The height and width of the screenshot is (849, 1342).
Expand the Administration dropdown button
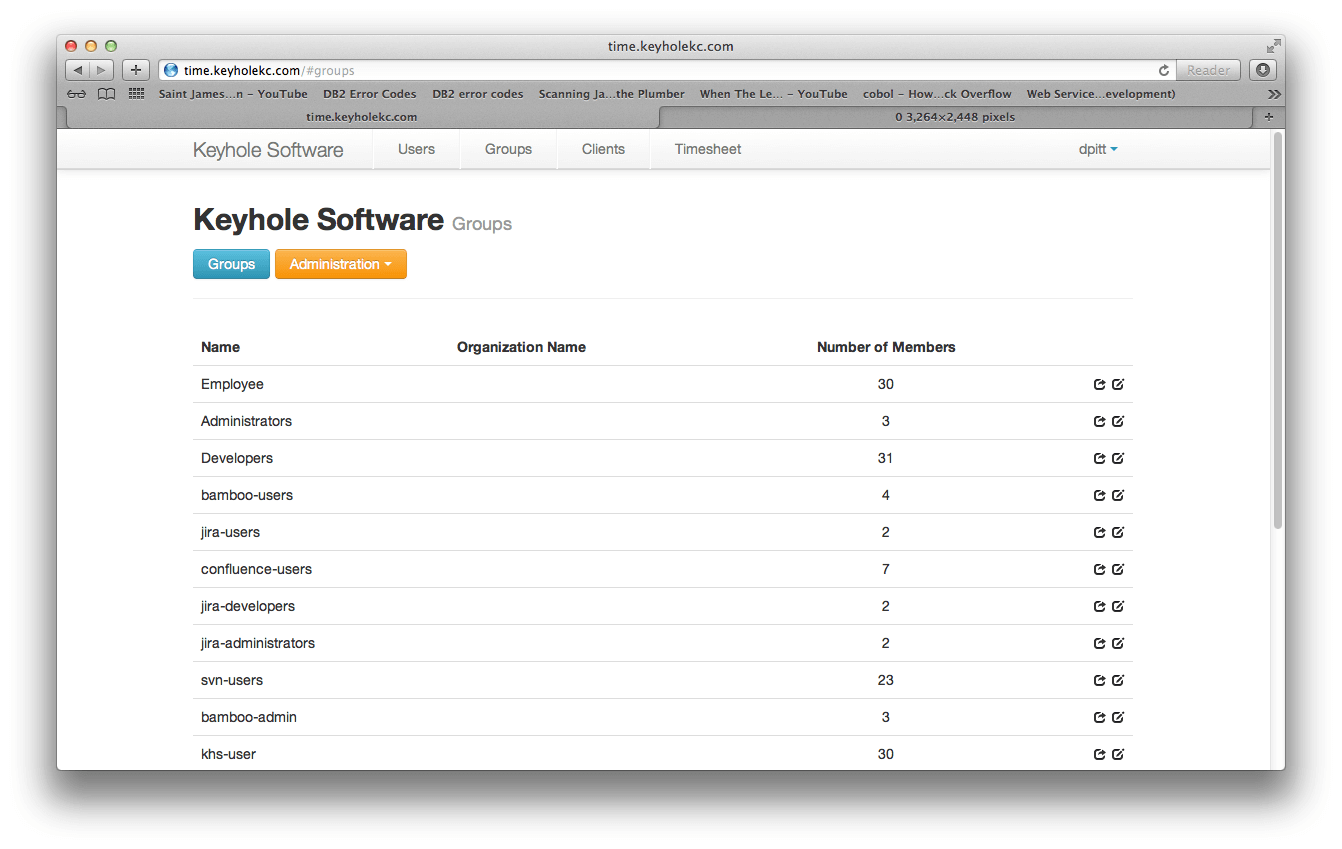coord(340,264)
